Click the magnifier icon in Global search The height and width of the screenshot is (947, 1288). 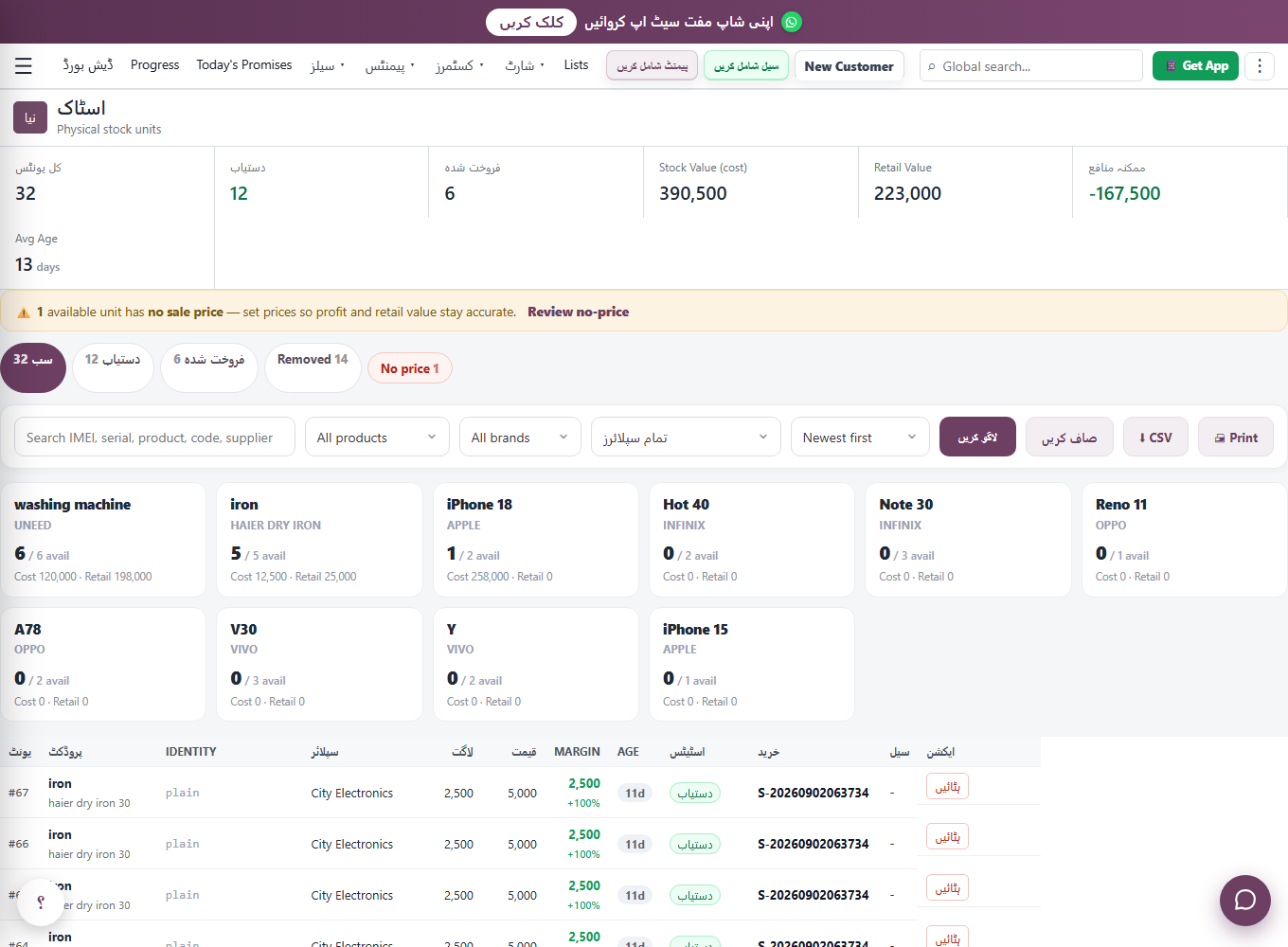coord(932,66)
